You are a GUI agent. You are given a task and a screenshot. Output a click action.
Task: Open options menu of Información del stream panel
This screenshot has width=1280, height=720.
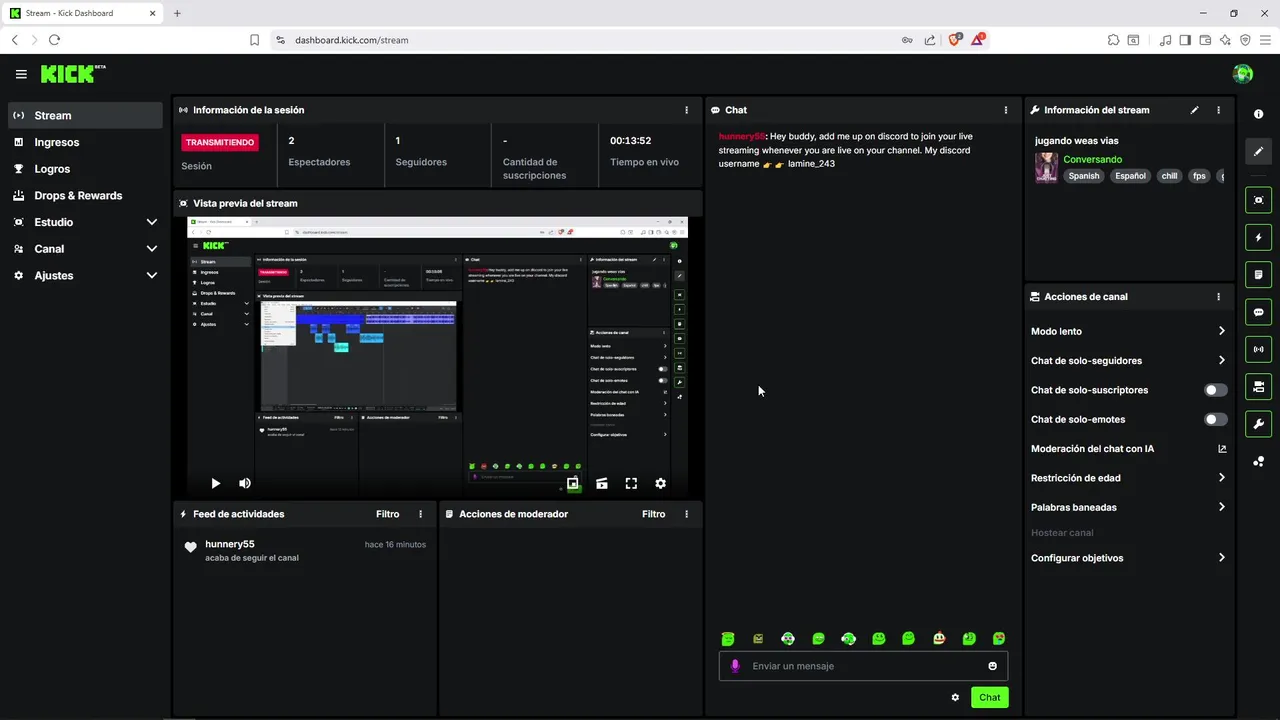click(1218, 110)
